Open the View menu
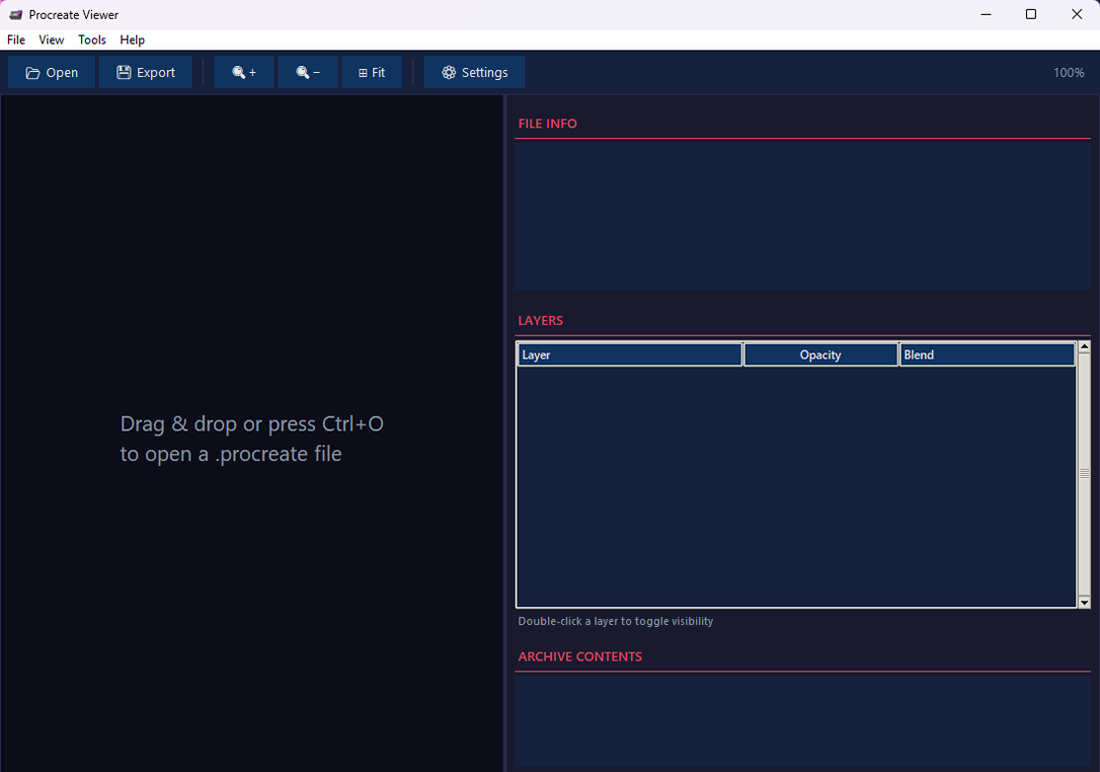The width and height of the screenshot is (1100, 772). 50,39
